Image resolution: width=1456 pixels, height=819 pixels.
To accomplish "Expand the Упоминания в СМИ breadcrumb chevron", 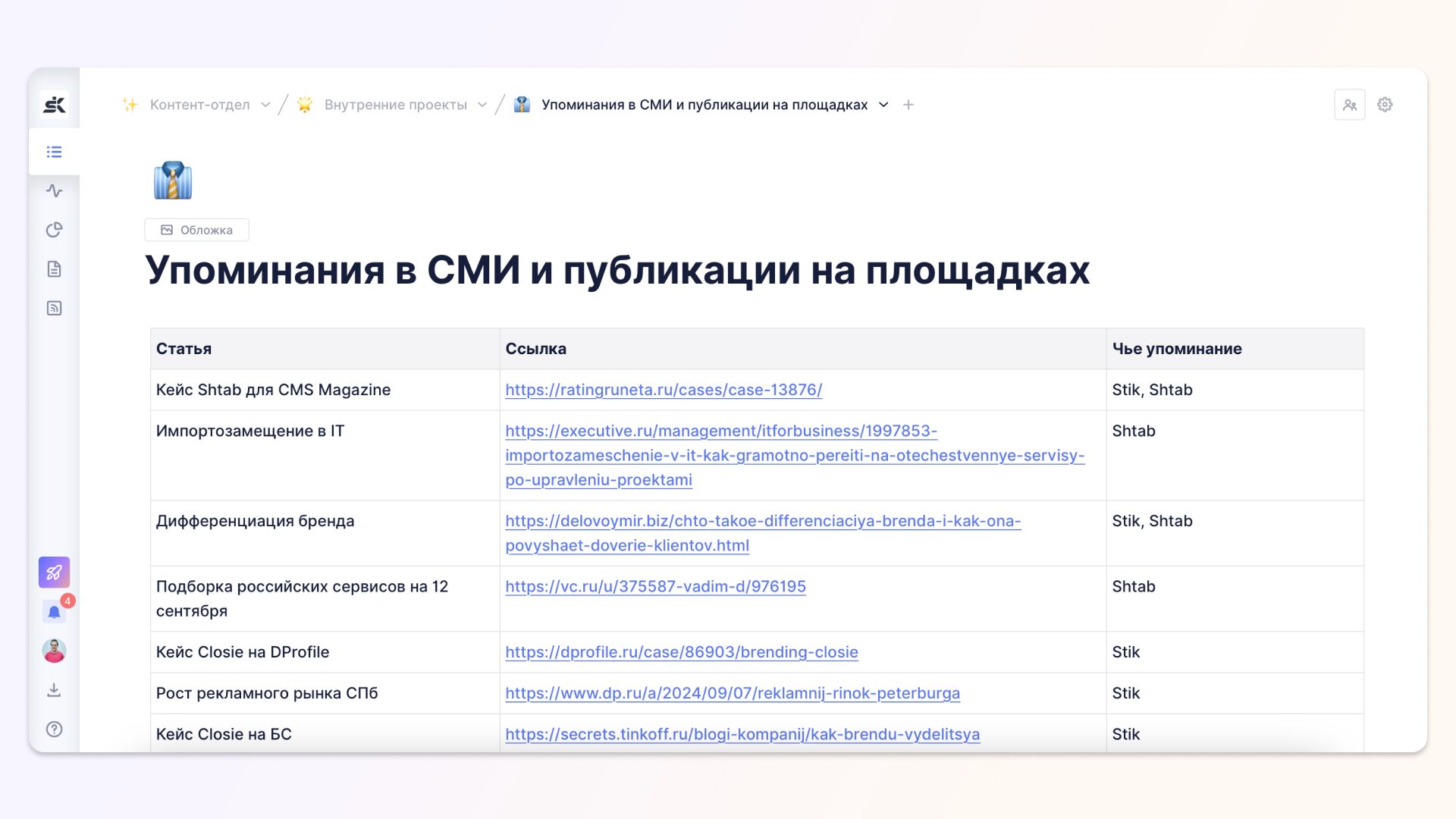I will [883, 105].
